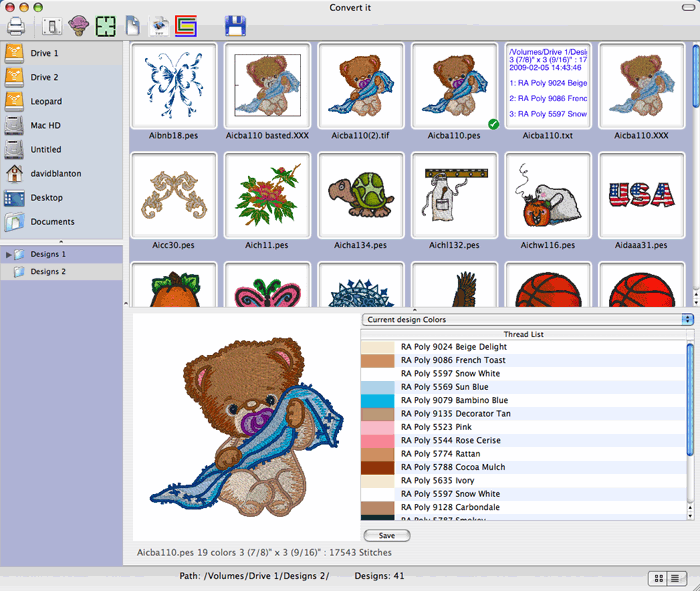Select the Aibnb18.pes butterfly thumbnail

click(173, 86)
